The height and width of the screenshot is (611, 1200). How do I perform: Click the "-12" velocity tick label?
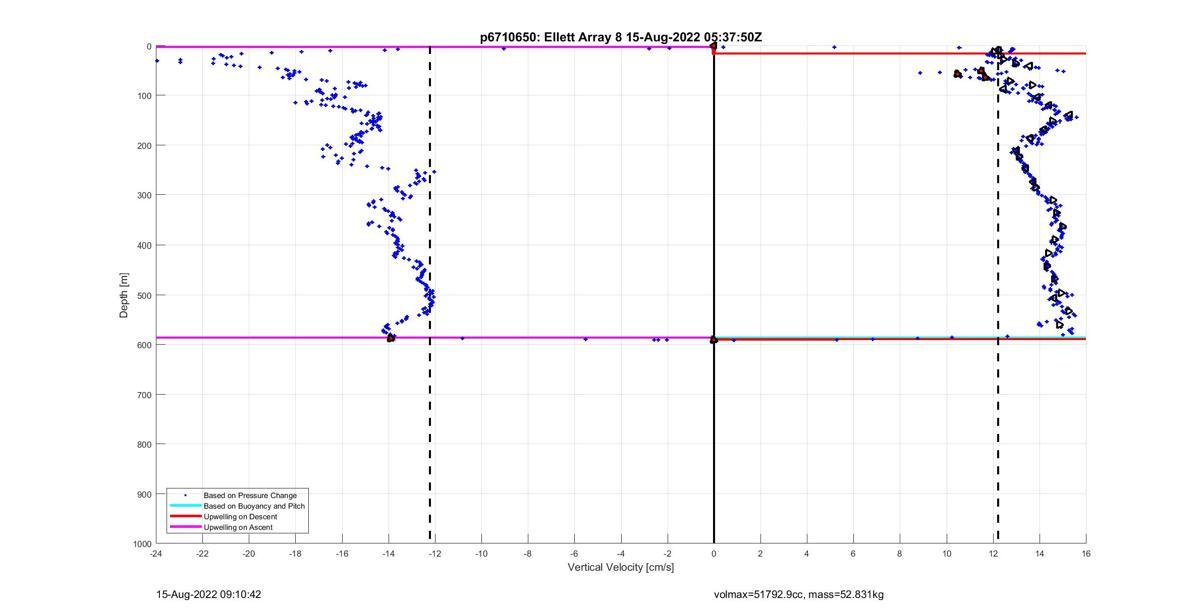[435, 553]
